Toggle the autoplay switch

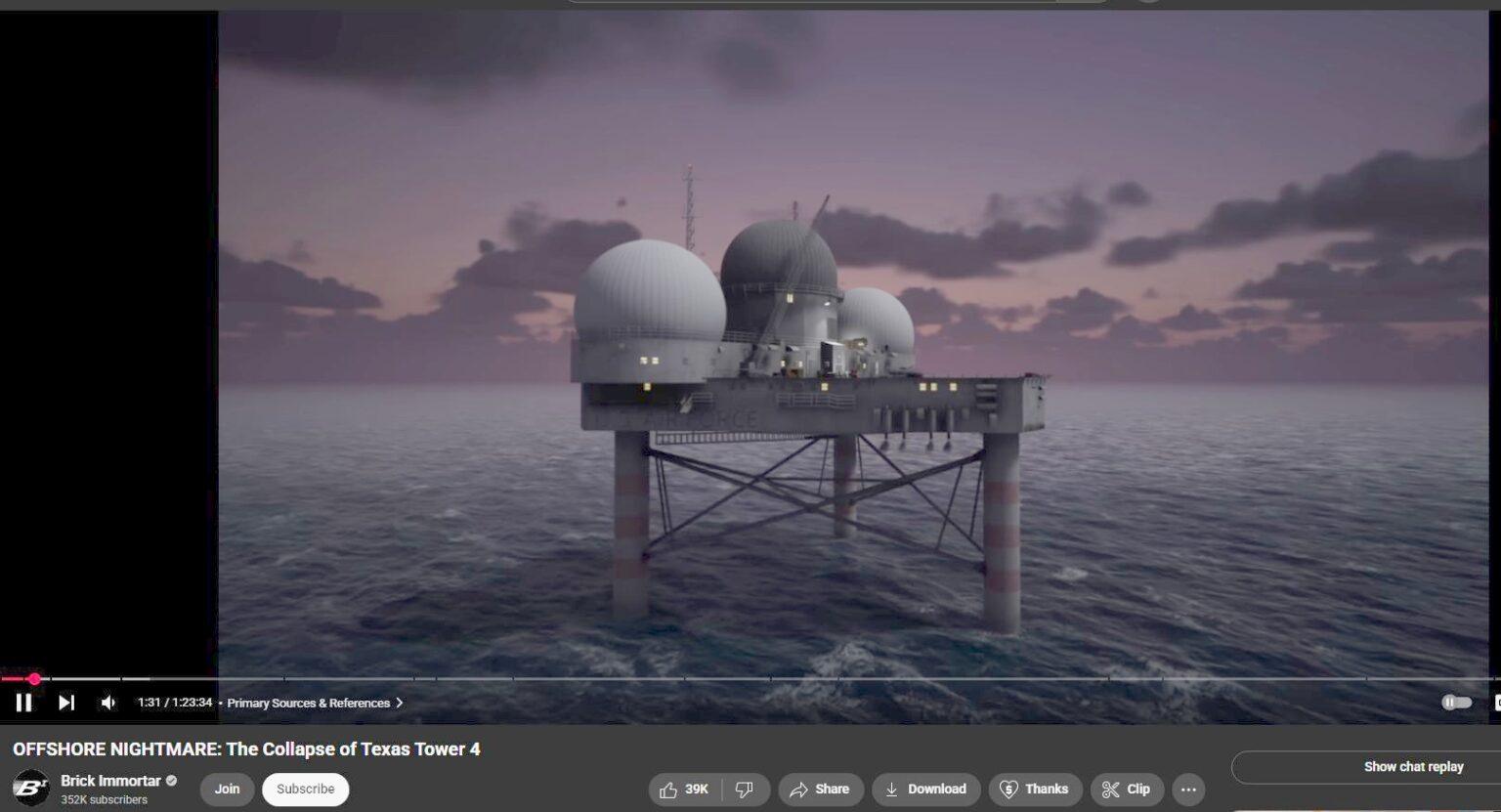point(1456,703)
